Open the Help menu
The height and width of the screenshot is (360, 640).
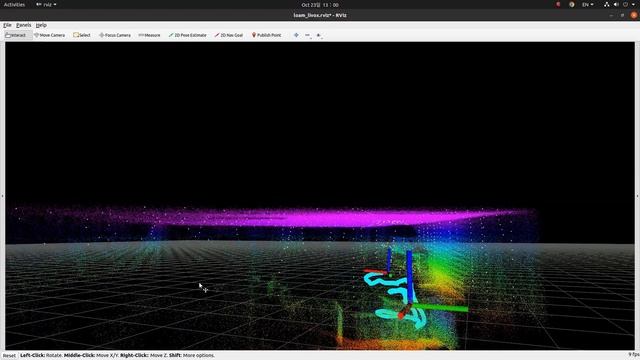[41, 25]
